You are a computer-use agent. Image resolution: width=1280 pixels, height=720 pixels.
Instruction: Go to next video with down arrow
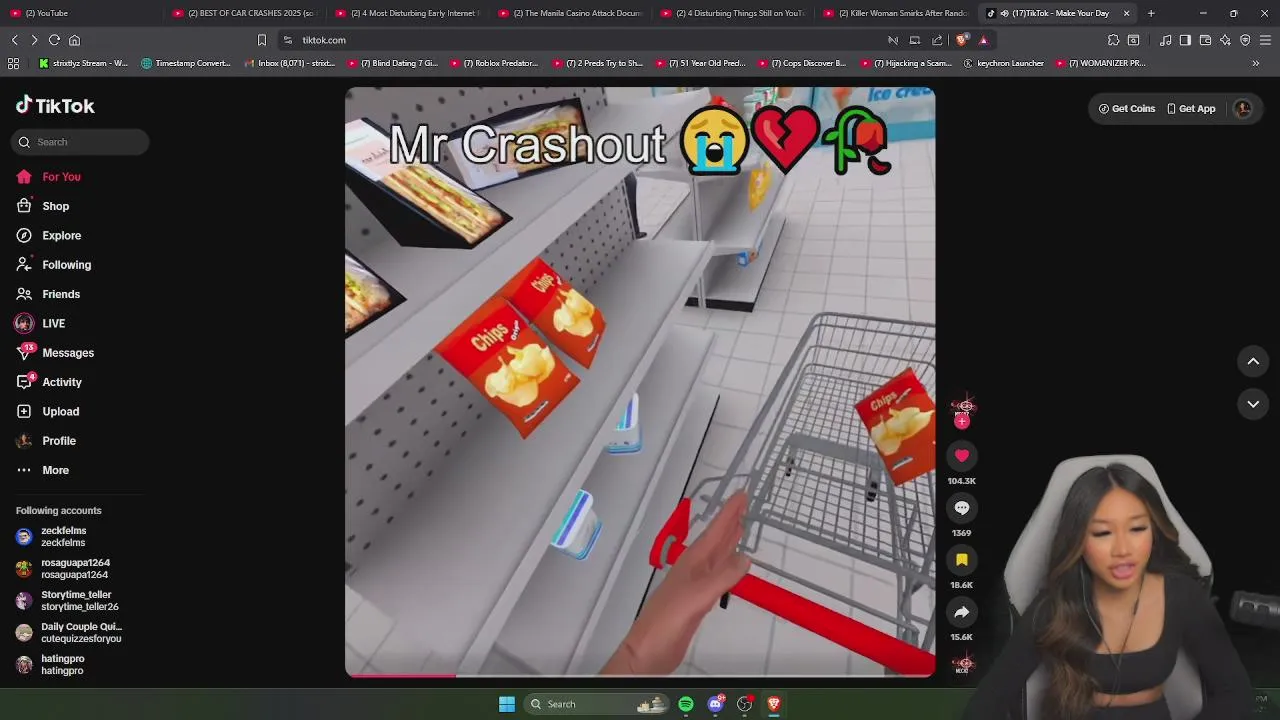1253,404
